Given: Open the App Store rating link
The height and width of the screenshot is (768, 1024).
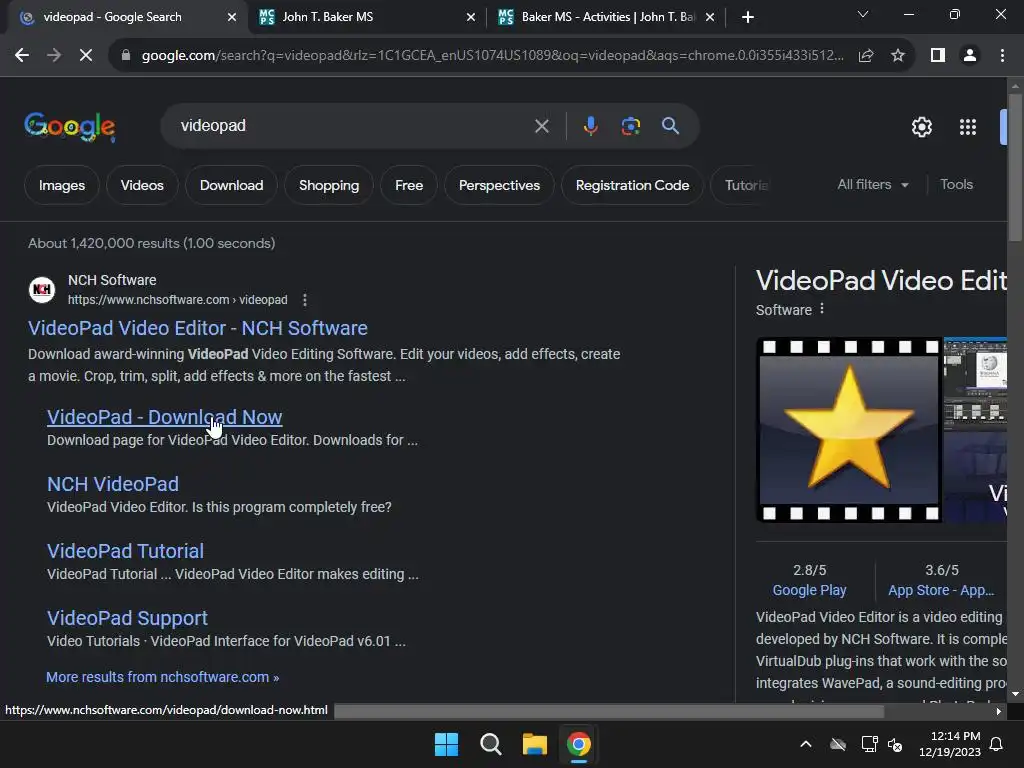Looking at the screenshot, I should pyautogui.click(x=941, y=590).
